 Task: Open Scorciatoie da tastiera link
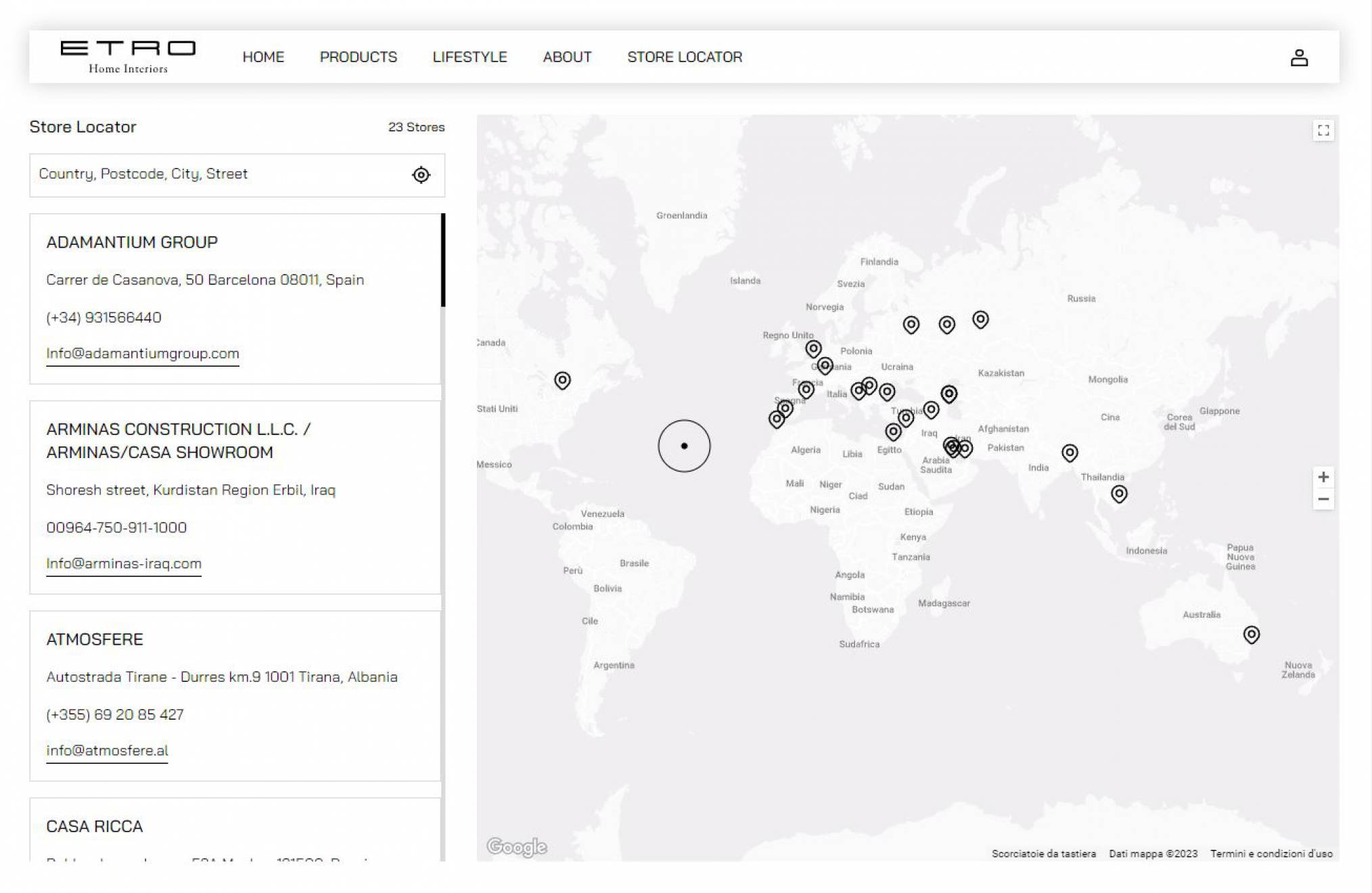pos(1043,854)
